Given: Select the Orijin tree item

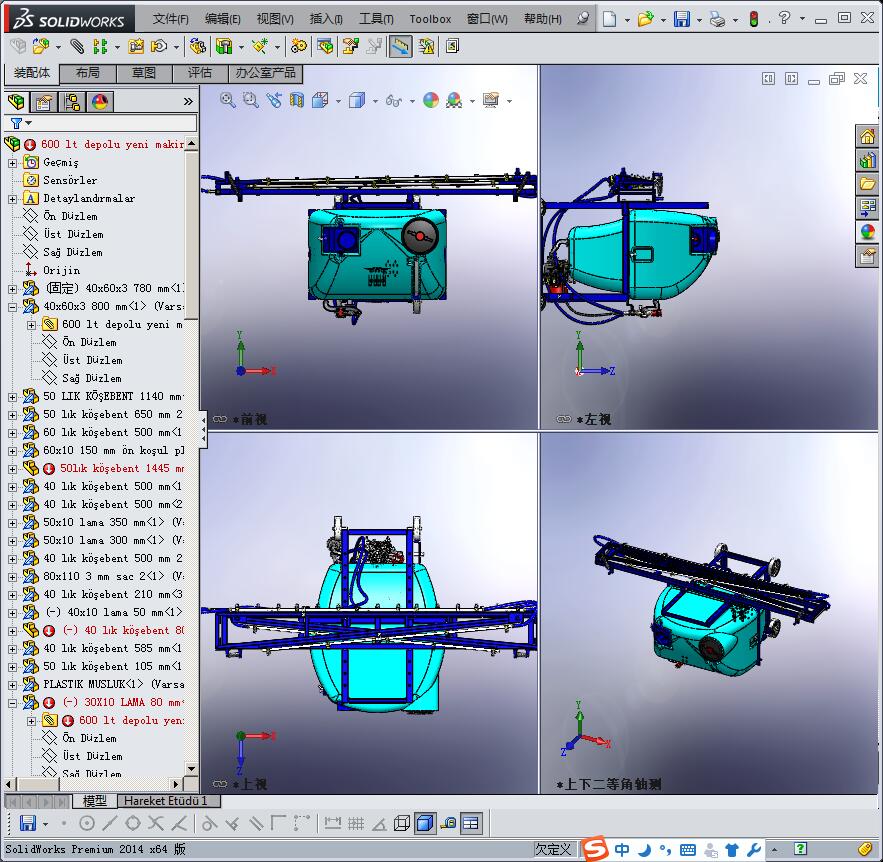Looking at the screenshot, I should [x=61, y=271].
